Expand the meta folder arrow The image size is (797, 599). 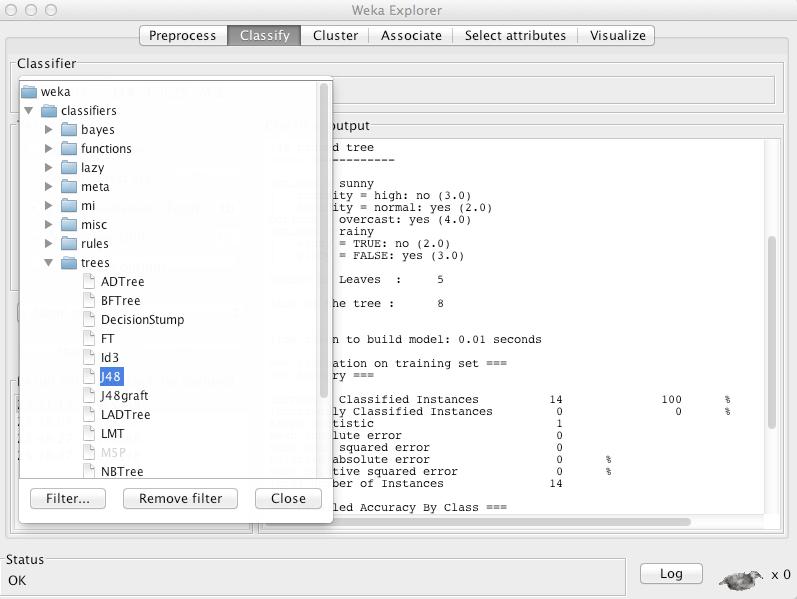click(49, 187)
